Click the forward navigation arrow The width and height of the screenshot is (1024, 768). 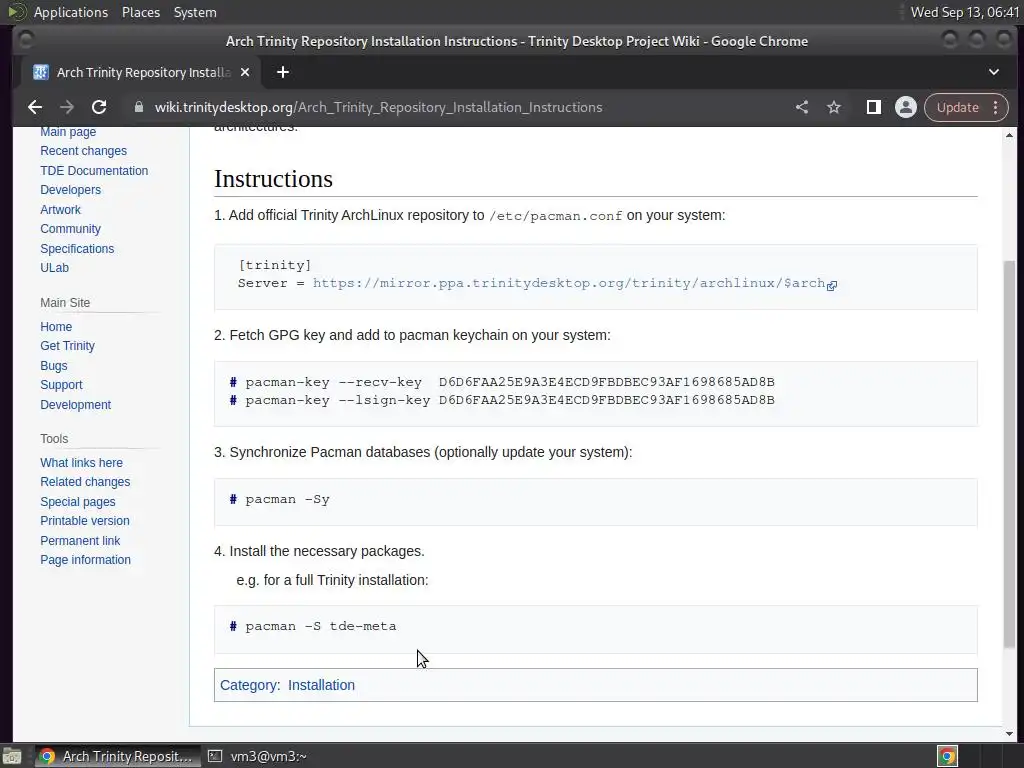point(67,107)
